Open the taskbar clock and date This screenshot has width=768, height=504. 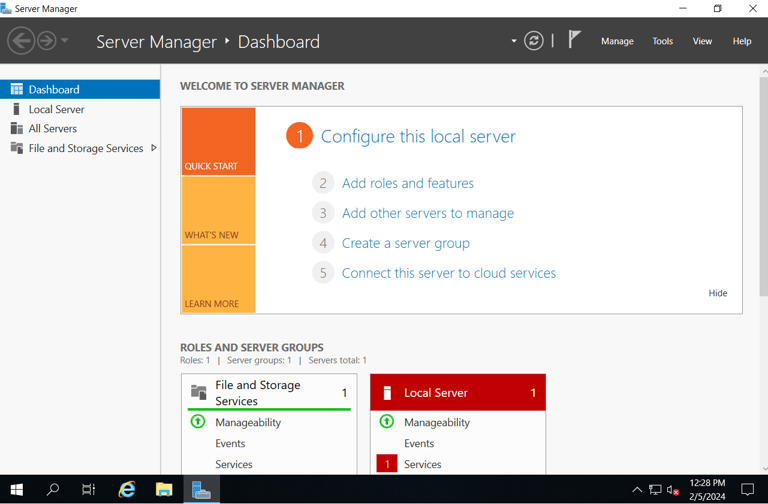pyautogui.click(x=707, y=489)
